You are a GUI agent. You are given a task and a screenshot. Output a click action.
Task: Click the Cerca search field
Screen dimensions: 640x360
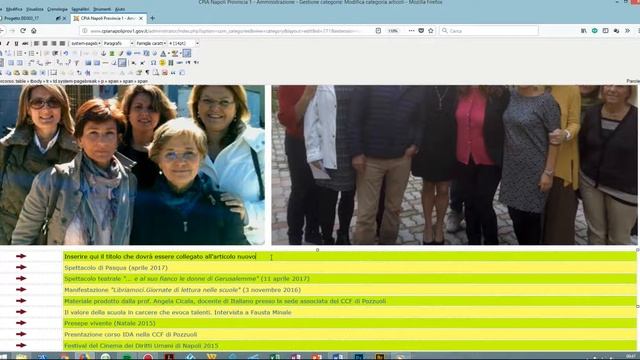coord(489,31)
